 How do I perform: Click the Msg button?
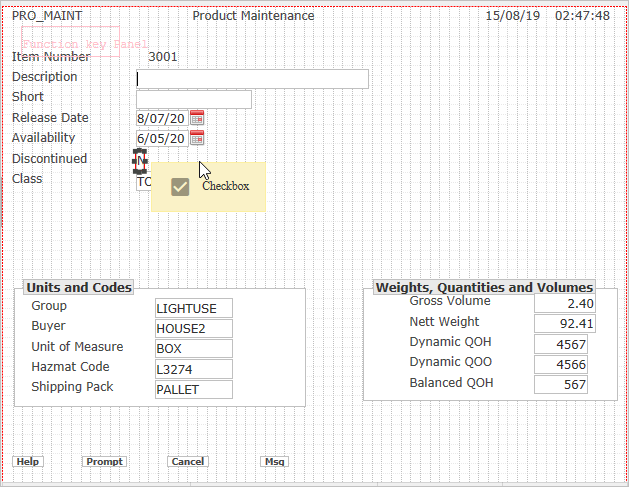pos(274,462)
